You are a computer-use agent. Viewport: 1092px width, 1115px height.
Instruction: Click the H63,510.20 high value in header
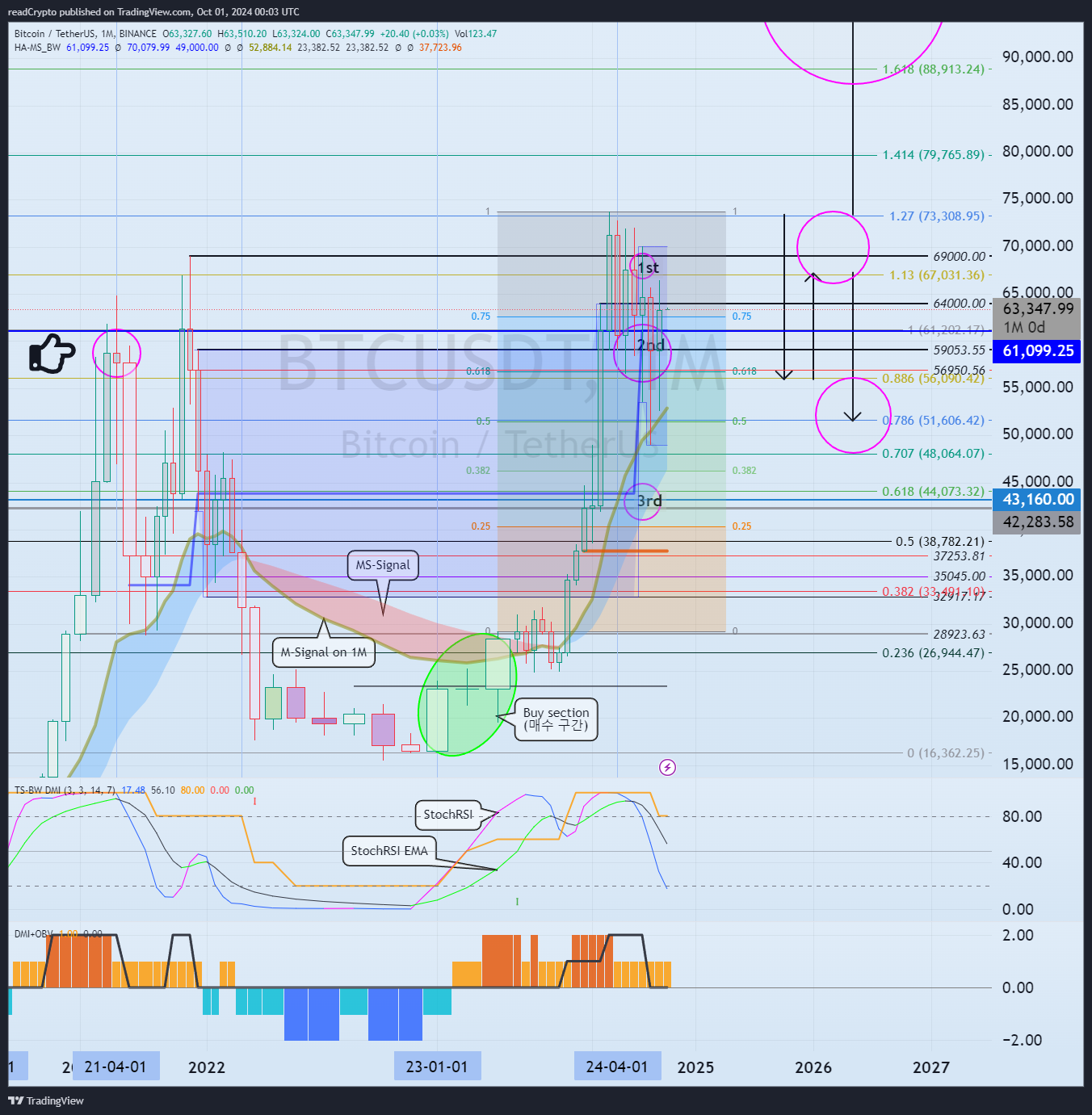[242, 34]
